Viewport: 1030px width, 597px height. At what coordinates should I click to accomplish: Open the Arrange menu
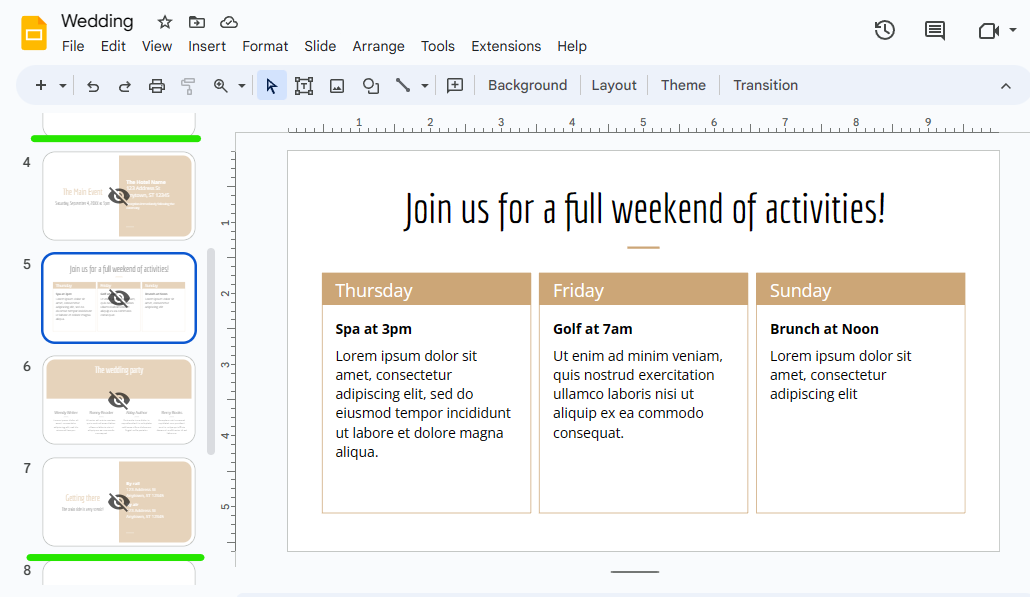[378, 47]
